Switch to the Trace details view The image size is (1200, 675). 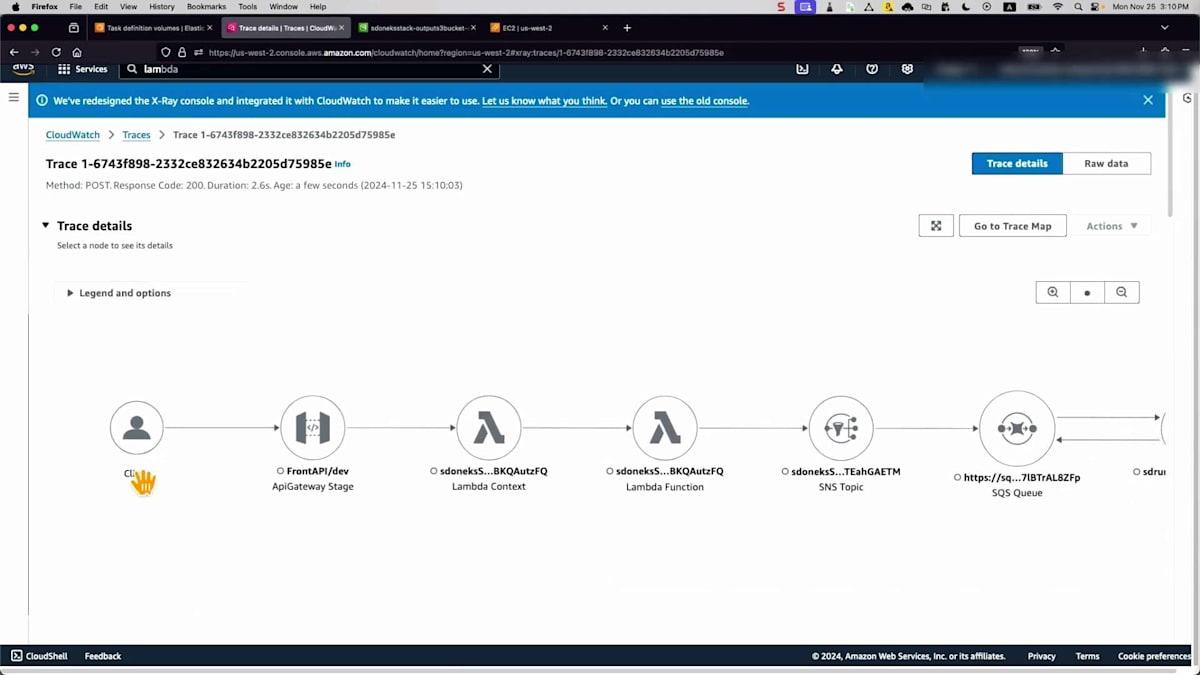[x=1017, y=163]
